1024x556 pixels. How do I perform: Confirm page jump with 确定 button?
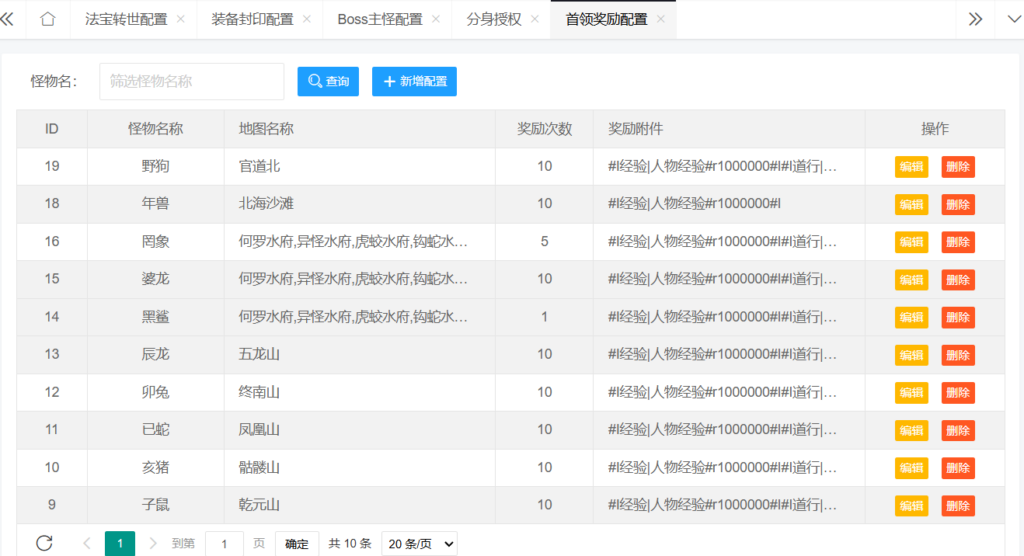pos(296,544)
